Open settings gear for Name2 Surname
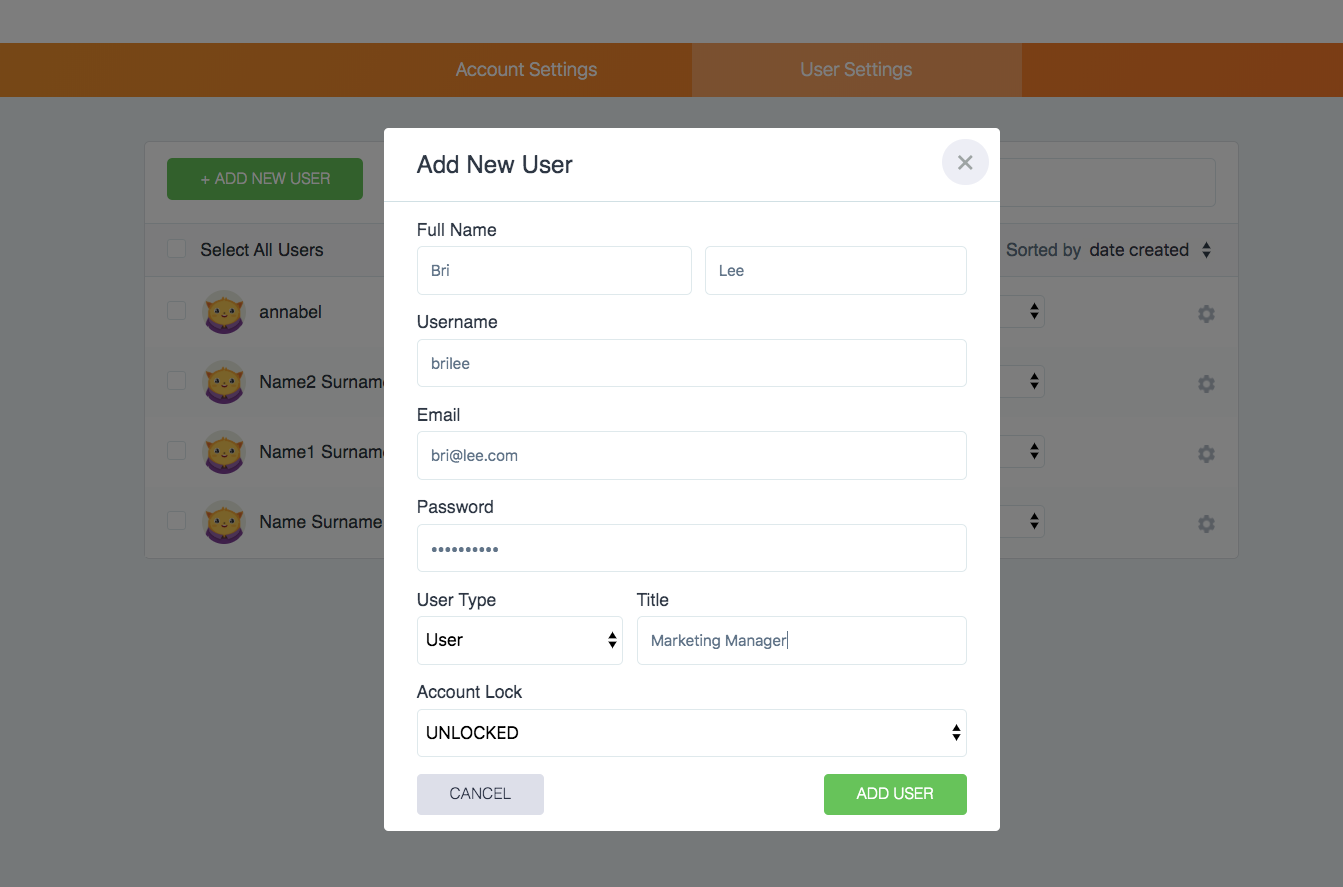 [1206, 384]
